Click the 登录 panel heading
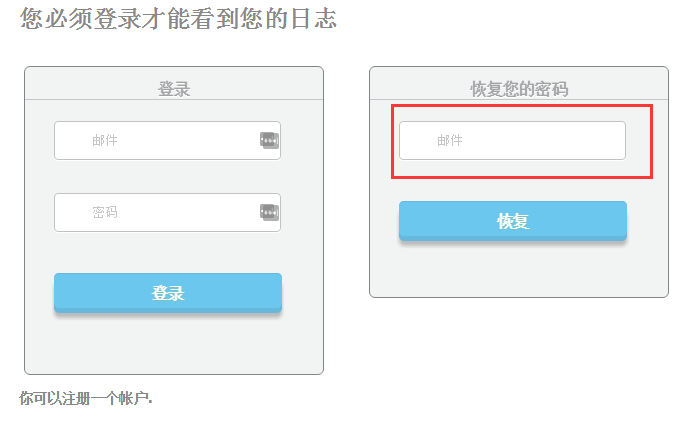 pos(174,89)
